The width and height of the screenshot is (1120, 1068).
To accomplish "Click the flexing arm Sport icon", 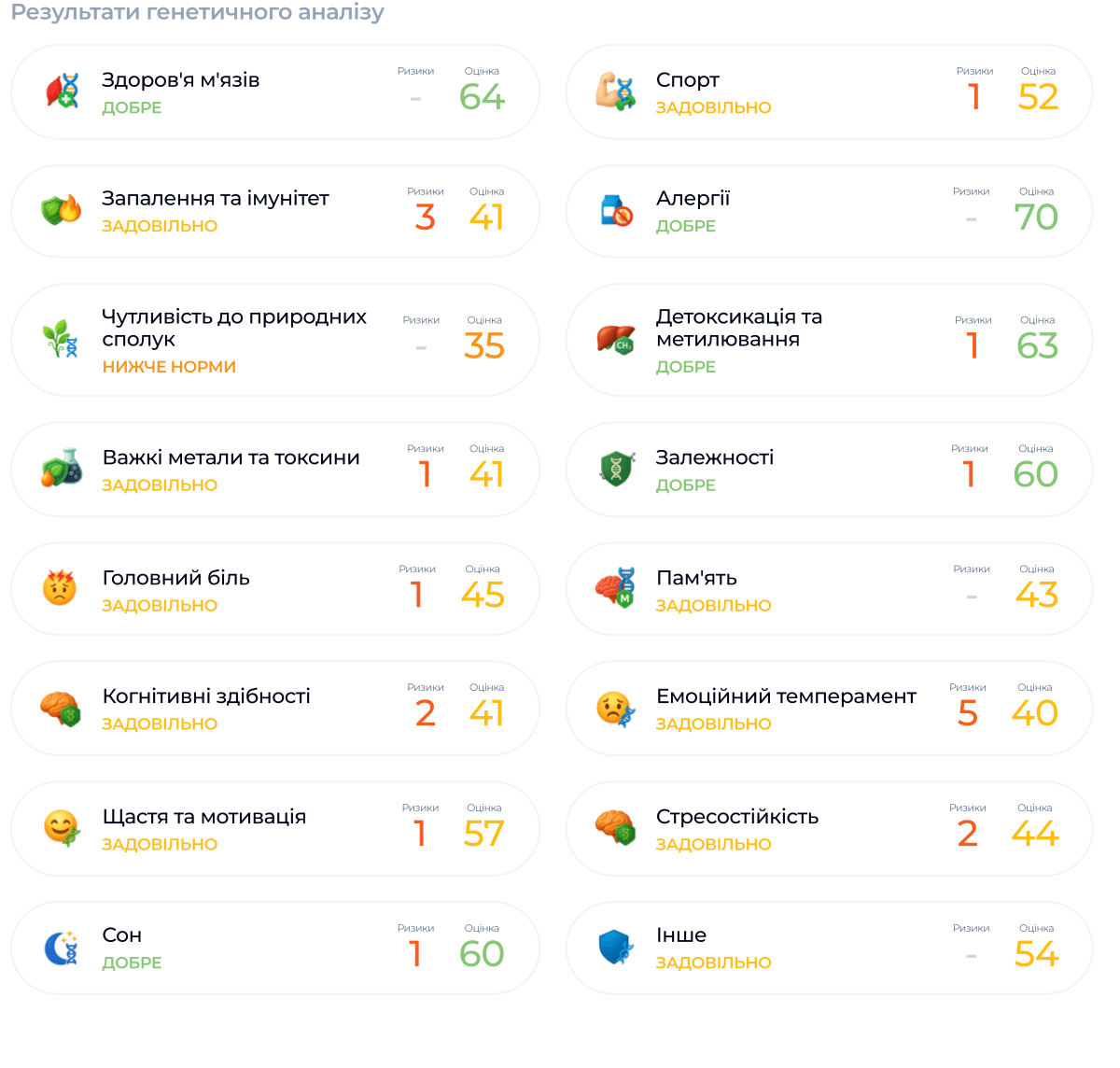I will 616,91.
